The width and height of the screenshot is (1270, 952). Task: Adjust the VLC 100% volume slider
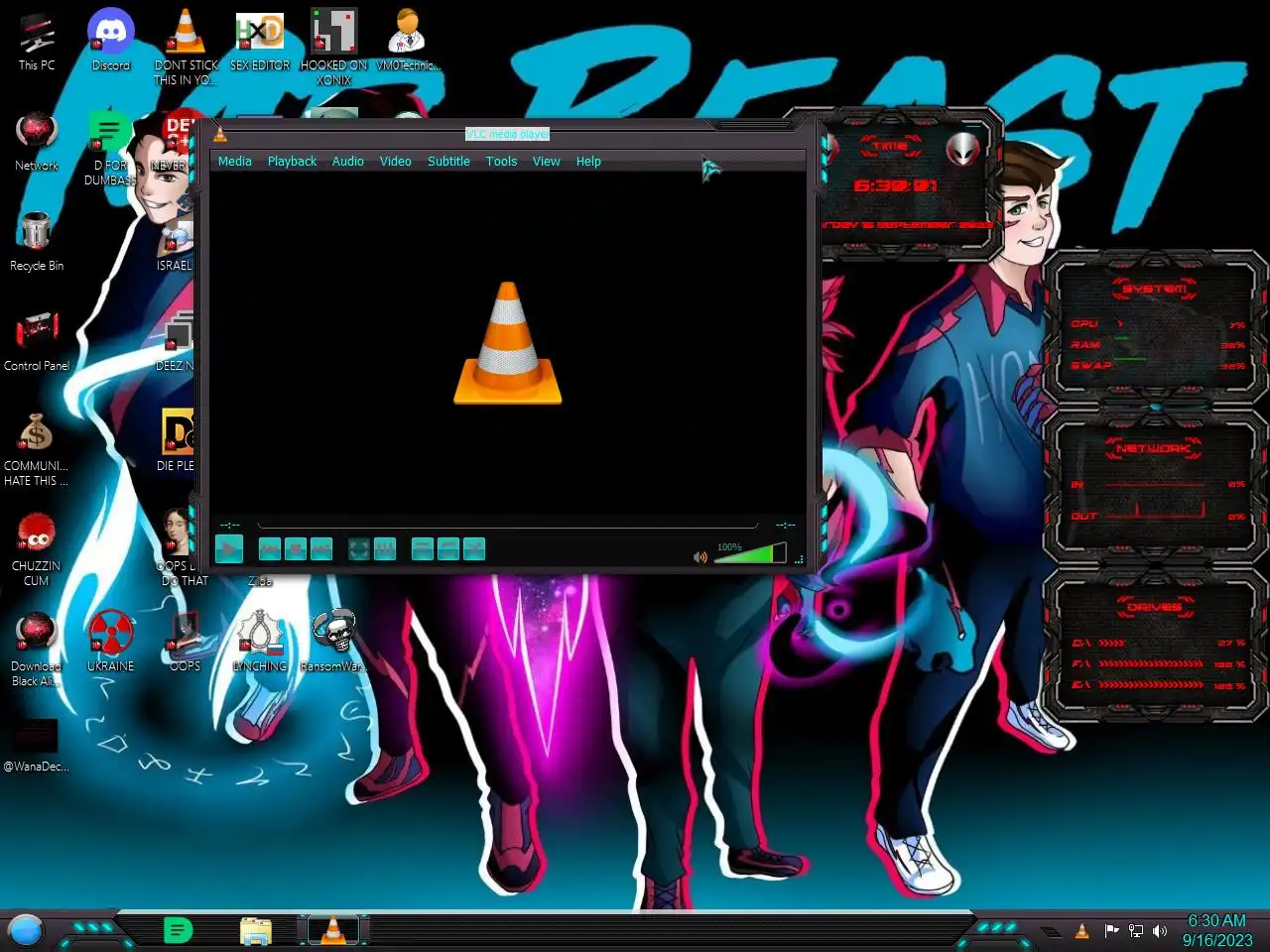pyautogui.click(x=750, y=553)
